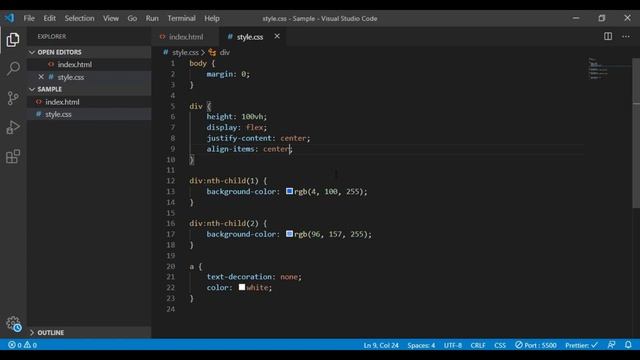The height and width of the screenshot is (360, 640).
Task: Place cursor on 'margin: 0;' line
Action: [228, 74]
